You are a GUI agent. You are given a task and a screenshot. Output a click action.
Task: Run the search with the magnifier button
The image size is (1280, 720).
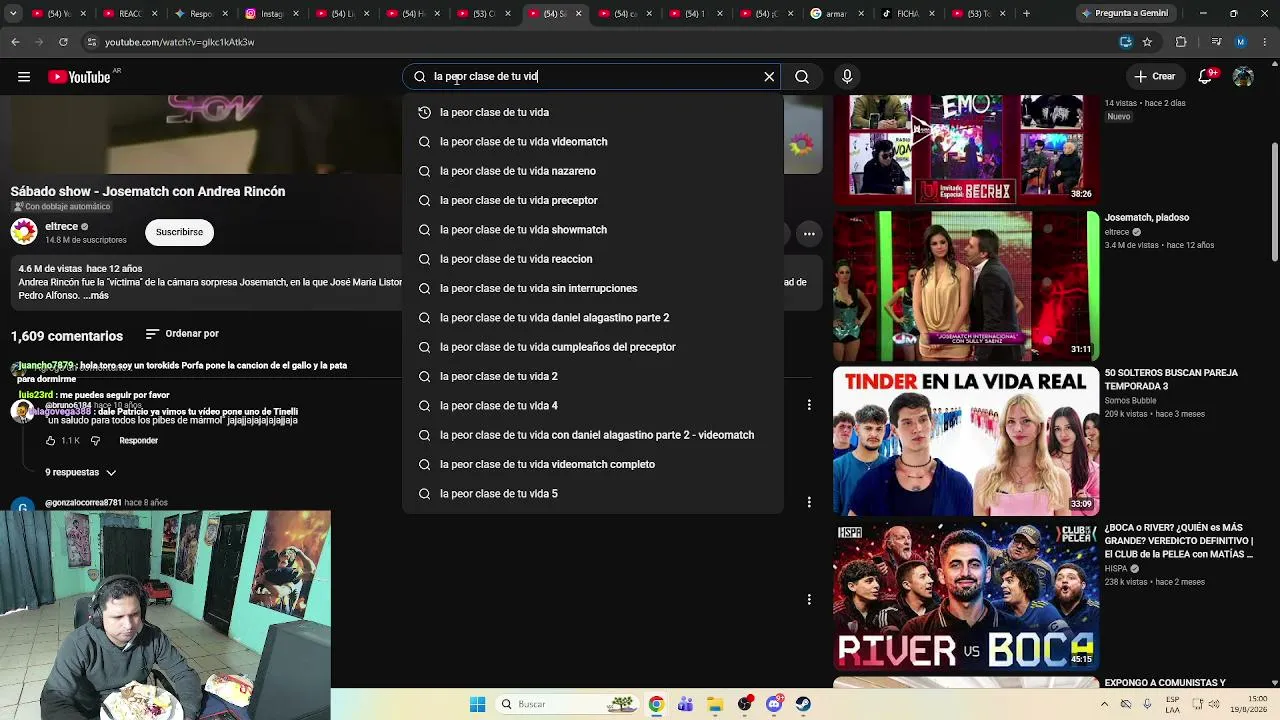click(x=802, y=77)
